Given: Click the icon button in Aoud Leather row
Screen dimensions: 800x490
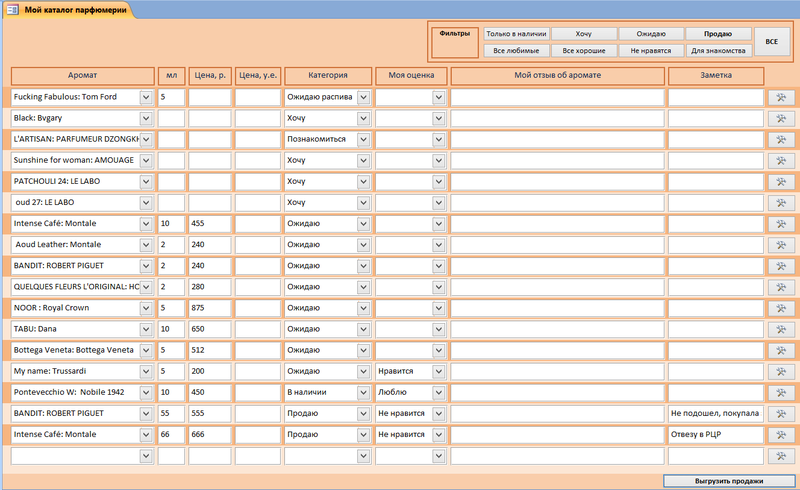Looking at the screenshot, I should coord(781,245).
